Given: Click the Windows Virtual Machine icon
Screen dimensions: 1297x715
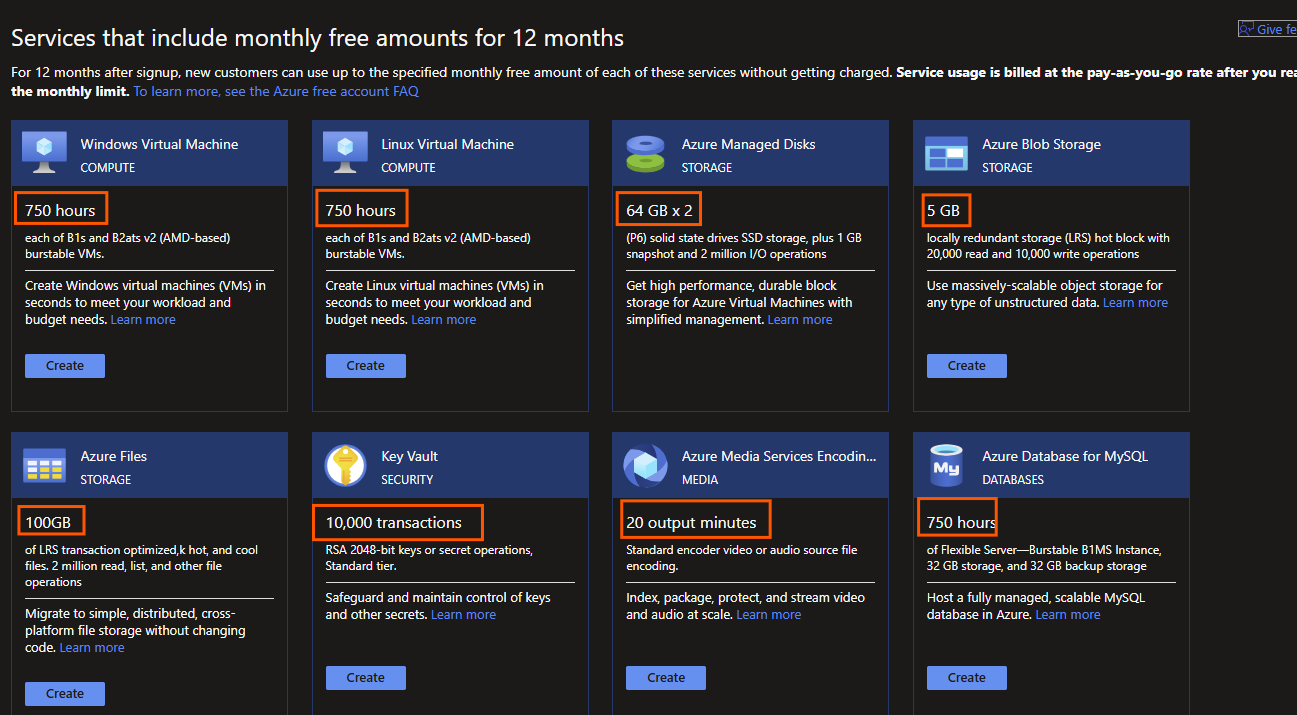Looking at the screenshot, I should [44, 153].
